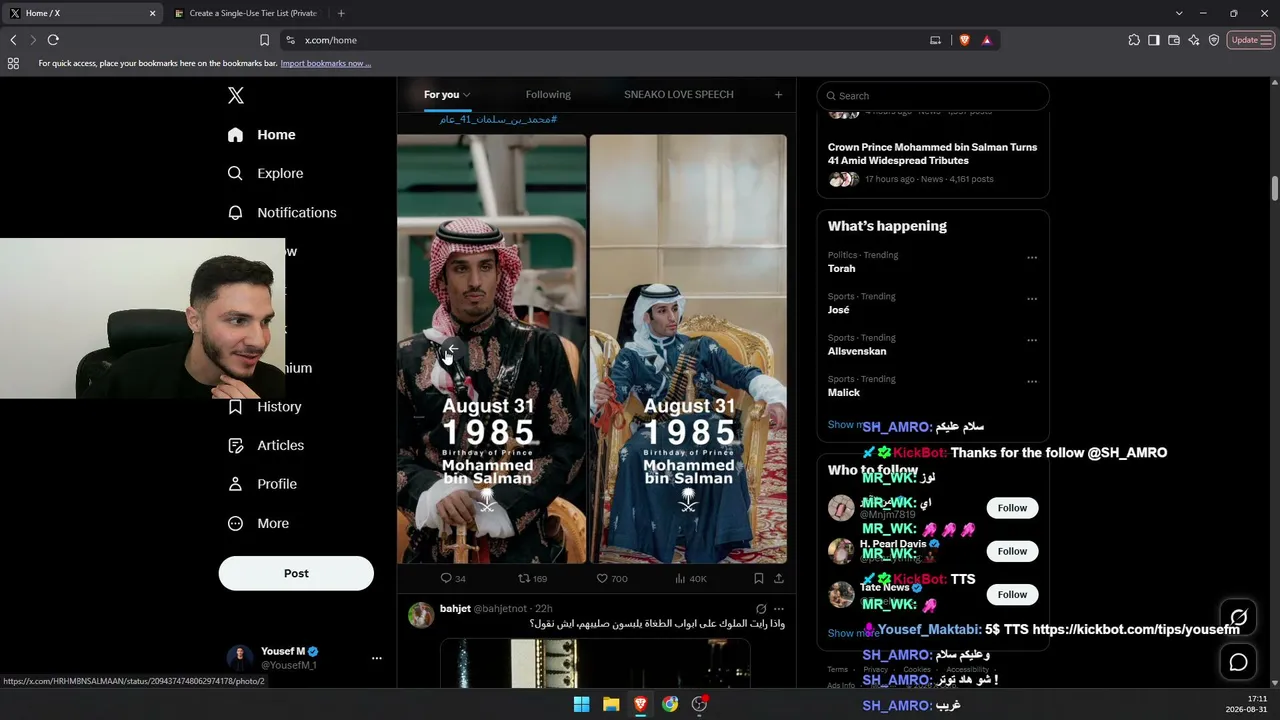The image size is (1280, 720).
Task: Open the Explore page from the sidebar
Action: (x=265, y=173)
